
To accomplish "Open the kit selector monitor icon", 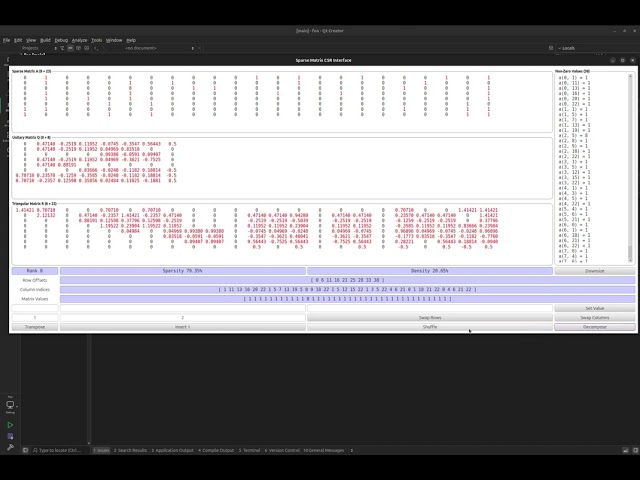I will tap(10, 405).
